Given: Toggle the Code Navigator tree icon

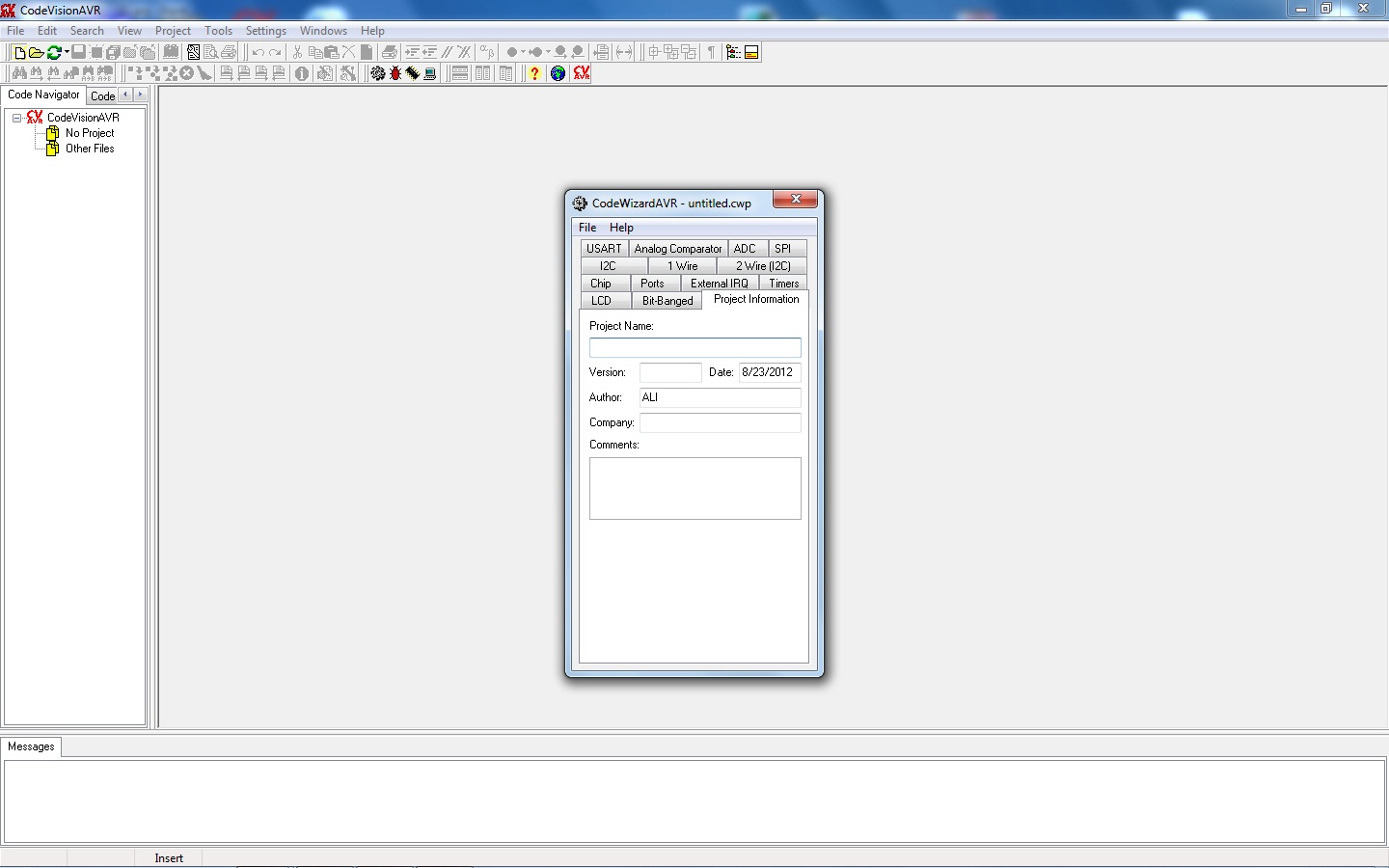Looking at the screenshot, I should tap(733, 52).
